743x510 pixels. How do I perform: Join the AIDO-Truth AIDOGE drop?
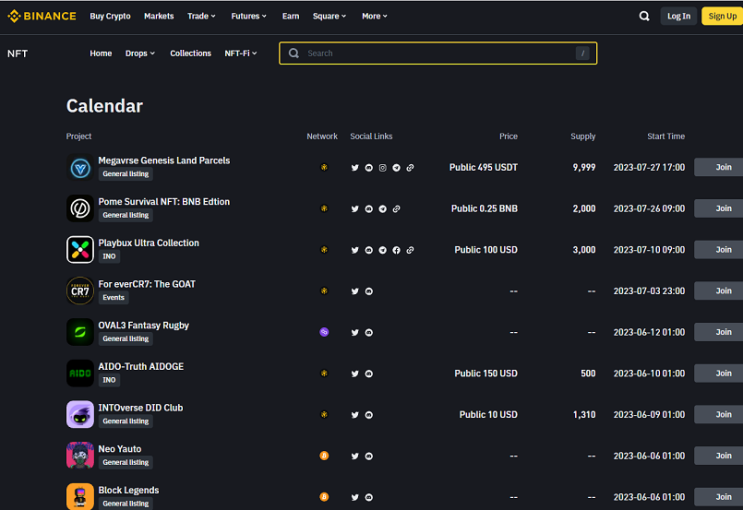[x=719, y=373]
